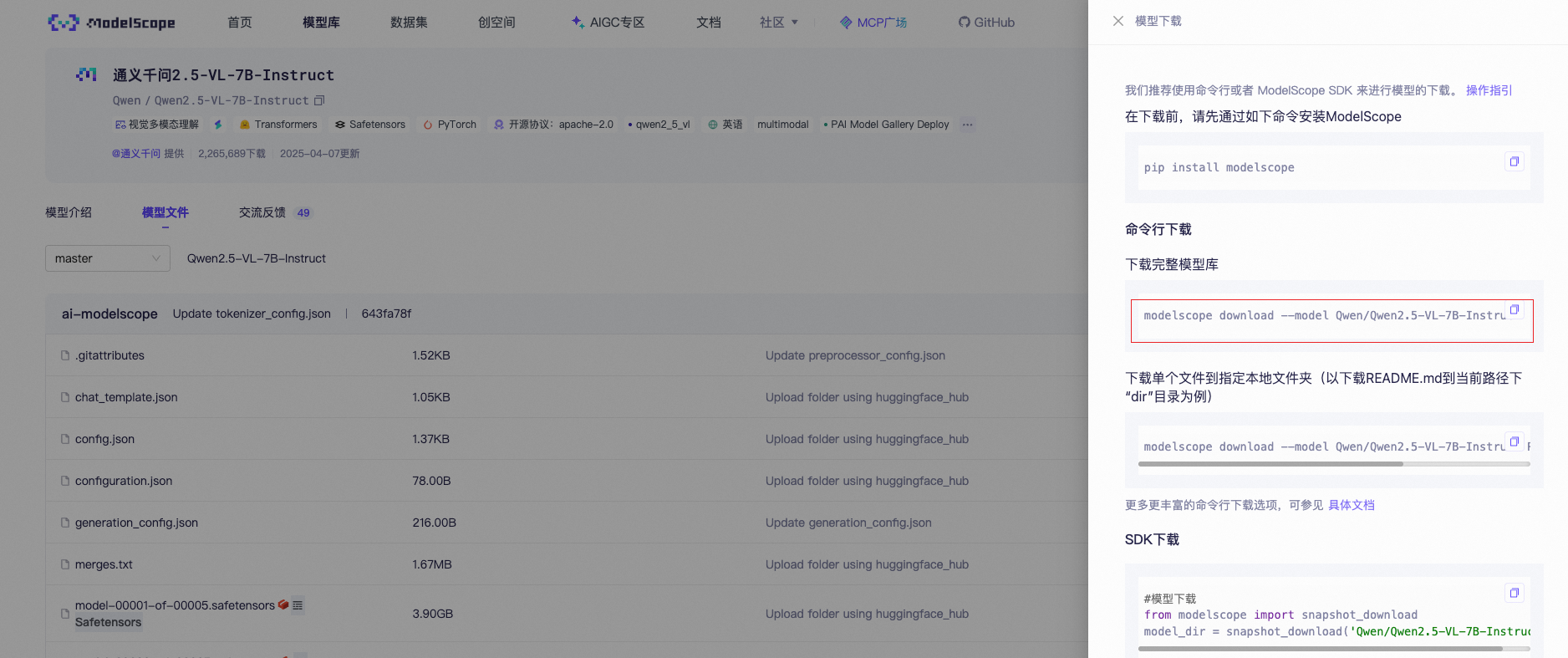Screen dimensions: 1568x658
Task: Close the model download panel
Action: click(x=1118, y=21)
